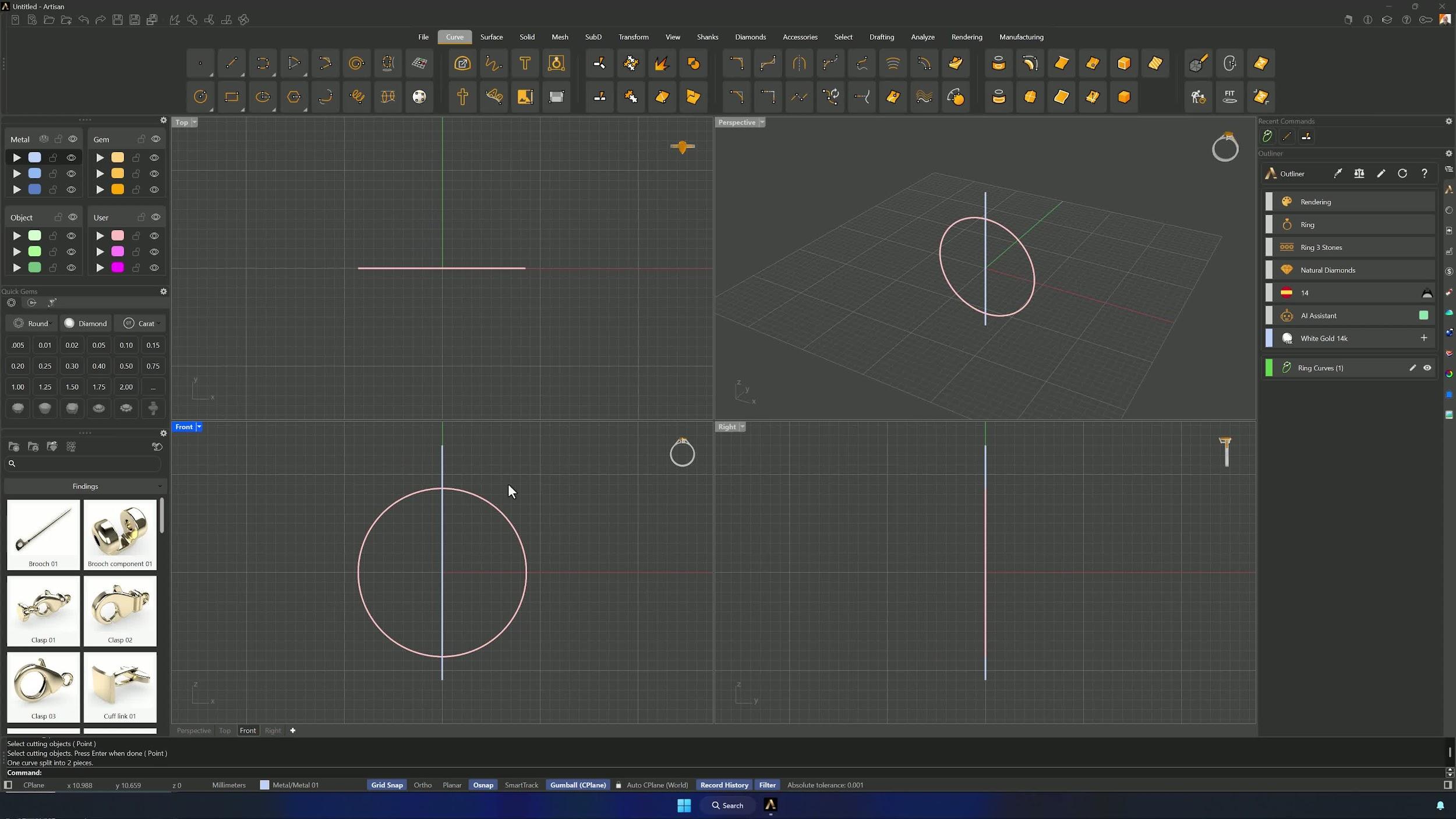Screen dimensions: 1456x819
Task: Select the Line tool in Curve toolbar
Action: [x=231, y=63]
